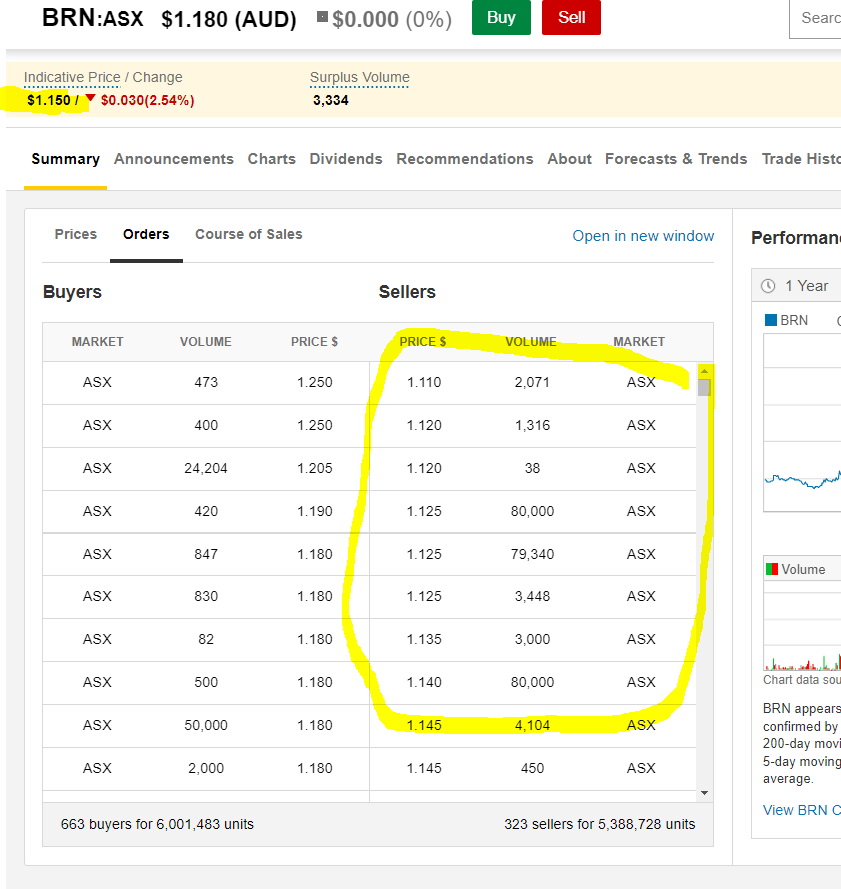Click the order table scroll-up arrow
This screenshot has height=889, width=841.
(x=705, y=371)
